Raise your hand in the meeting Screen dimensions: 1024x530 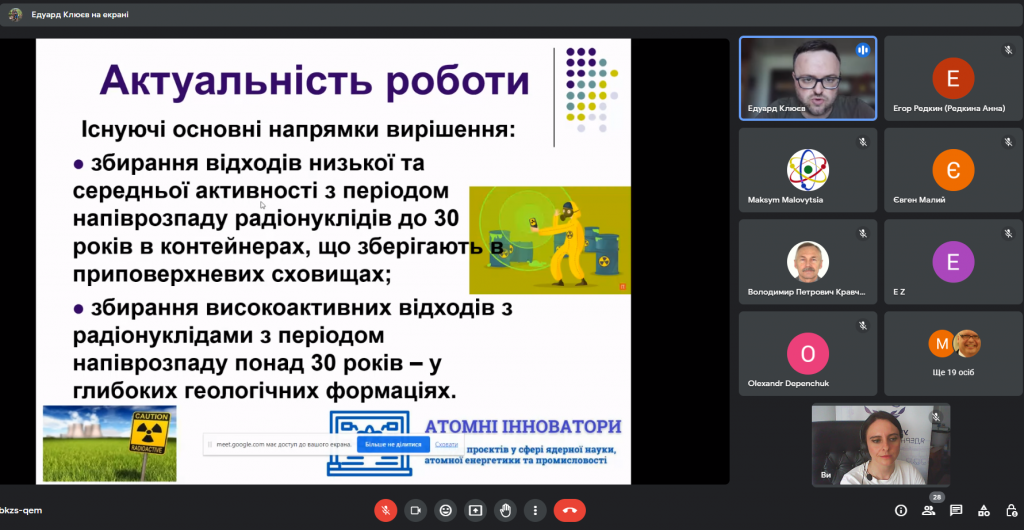click(507, 510)
